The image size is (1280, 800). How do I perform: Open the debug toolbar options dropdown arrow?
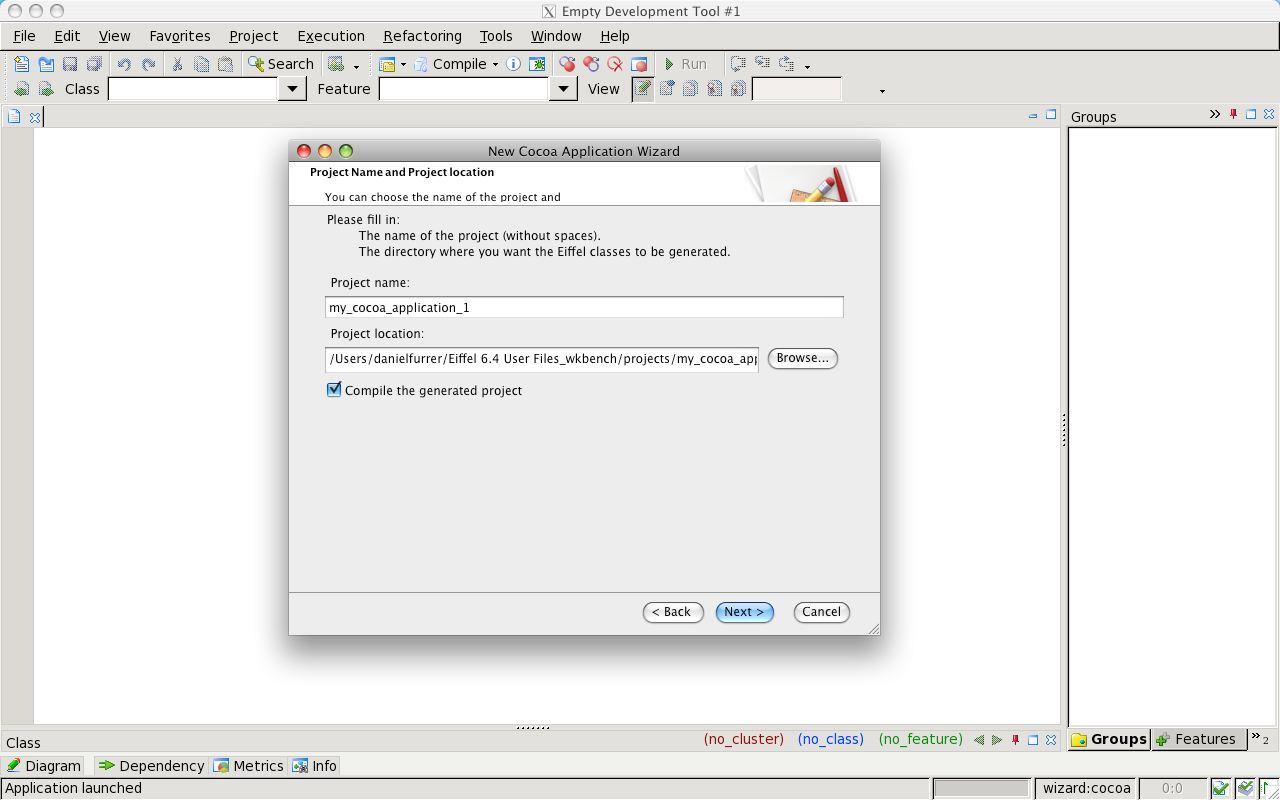[x=807, y=67]
